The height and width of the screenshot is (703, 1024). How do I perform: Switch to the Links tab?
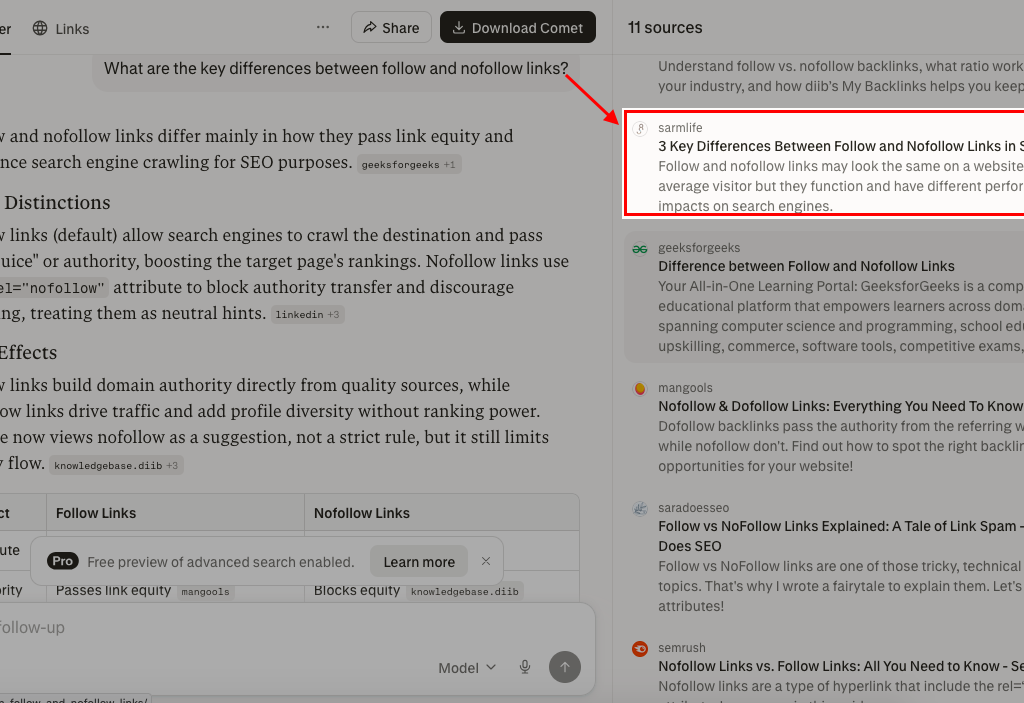pos(61,28)
